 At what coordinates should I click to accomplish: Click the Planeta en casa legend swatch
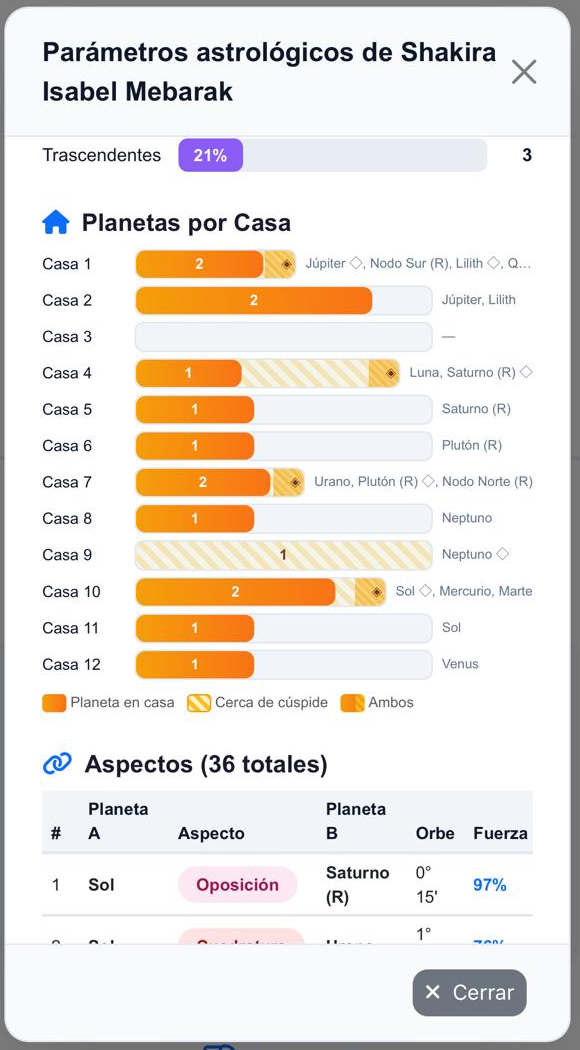[54, 703]
